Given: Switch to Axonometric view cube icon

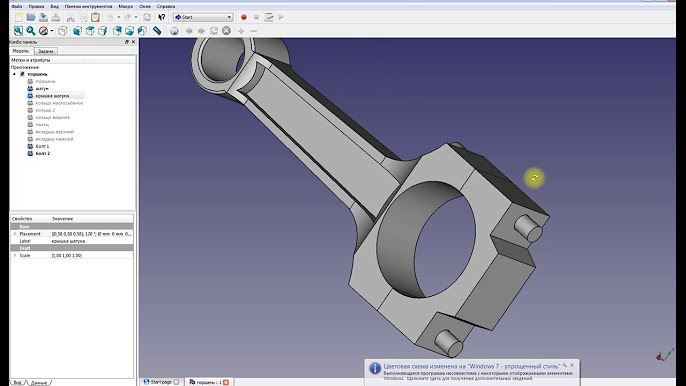Looking at the screenshot, I should pyautogui.click(x=63, y=31).
